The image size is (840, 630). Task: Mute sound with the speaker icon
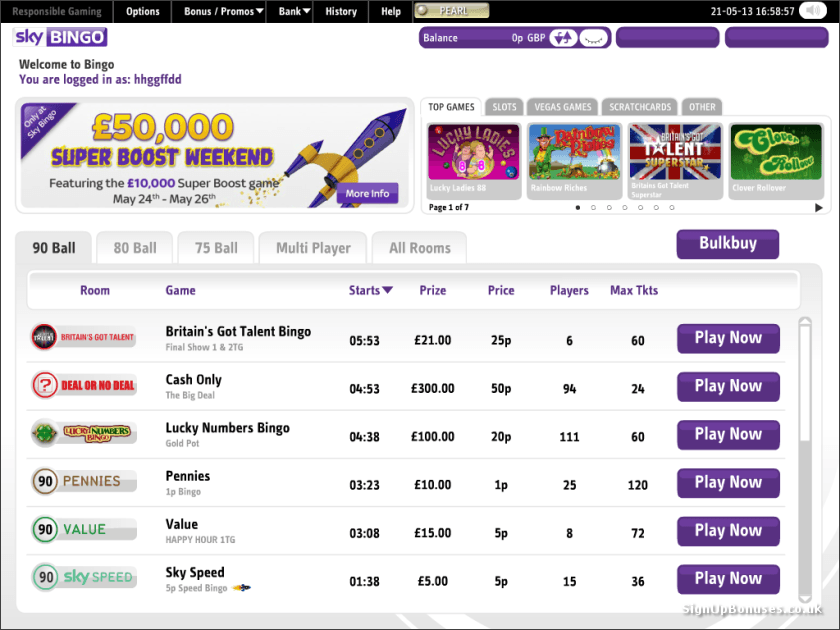(x=813, y=11)
